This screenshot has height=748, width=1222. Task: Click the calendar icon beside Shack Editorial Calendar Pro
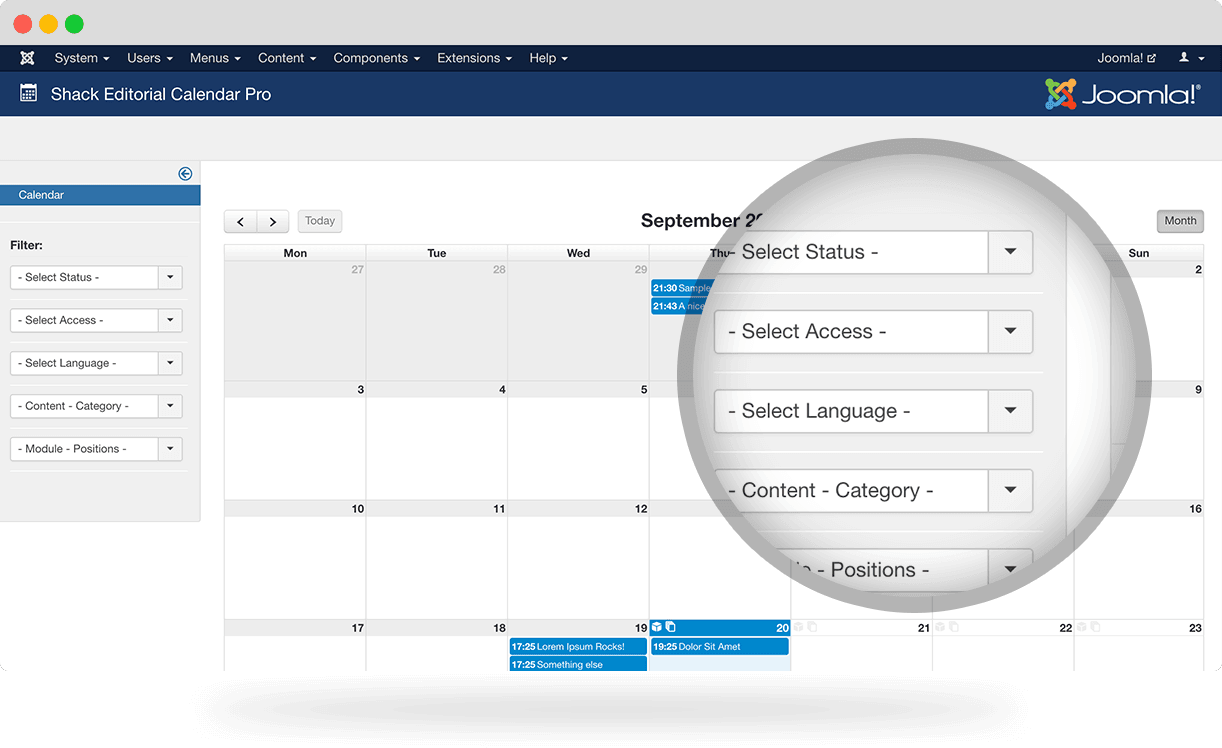click(x=28, y=94)
